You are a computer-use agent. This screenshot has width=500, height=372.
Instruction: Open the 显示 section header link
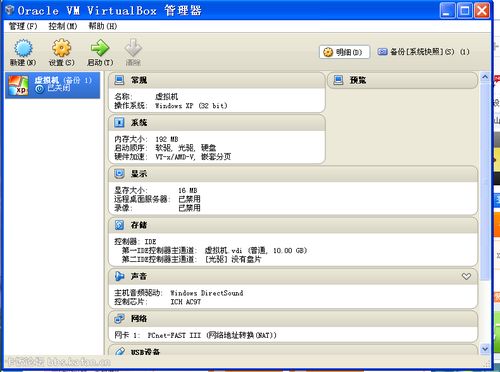[139, 174]
